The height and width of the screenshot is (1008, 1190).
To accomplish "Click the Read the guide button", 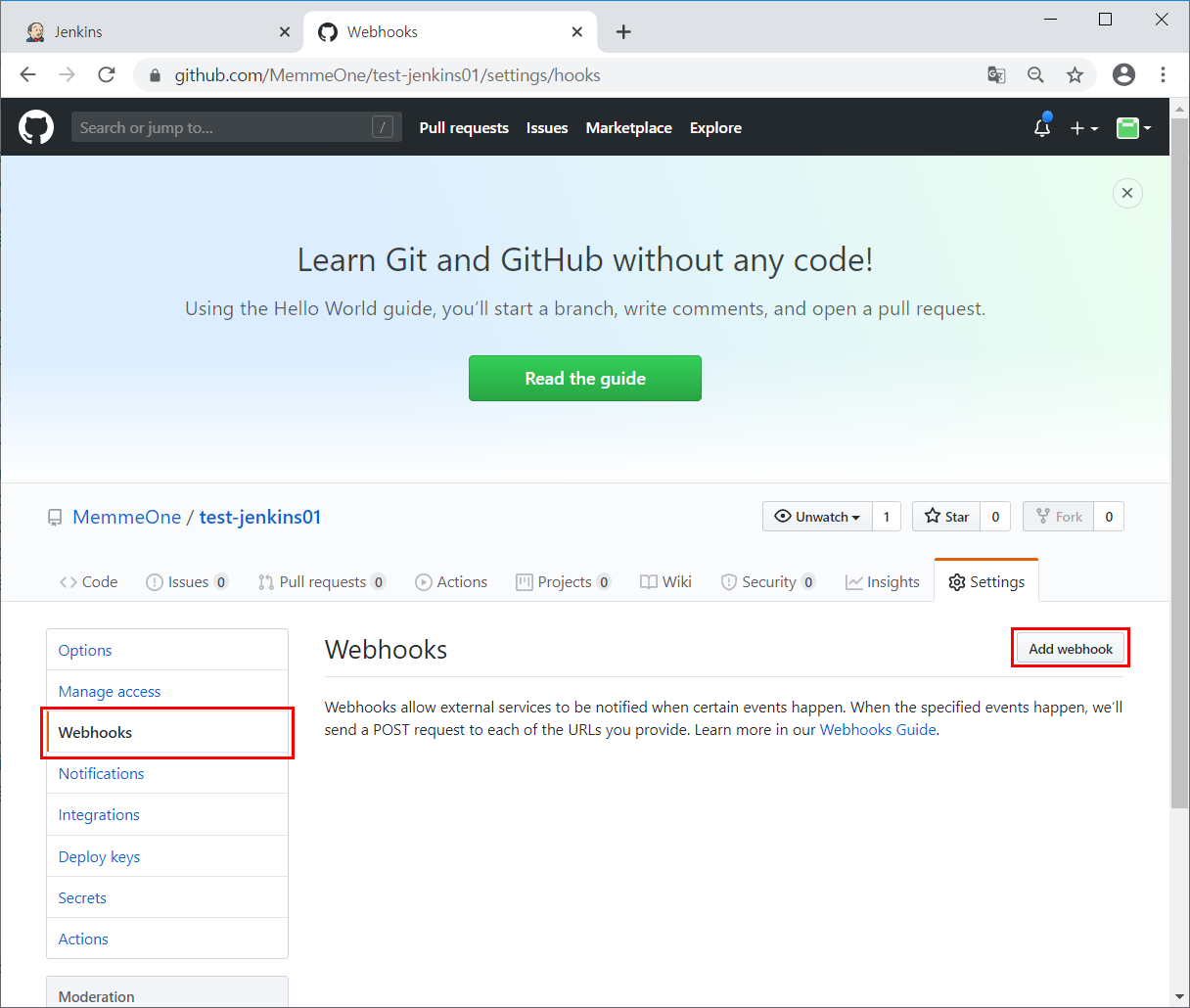I will click(585, 379).
